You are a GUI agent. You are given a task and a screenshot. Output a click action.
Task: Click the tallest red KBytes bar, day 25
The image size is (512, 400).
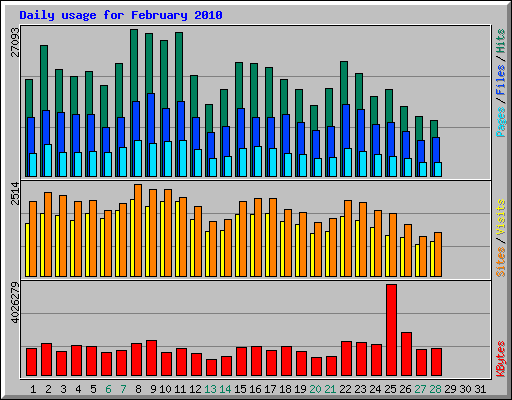(x=391, y=330)
